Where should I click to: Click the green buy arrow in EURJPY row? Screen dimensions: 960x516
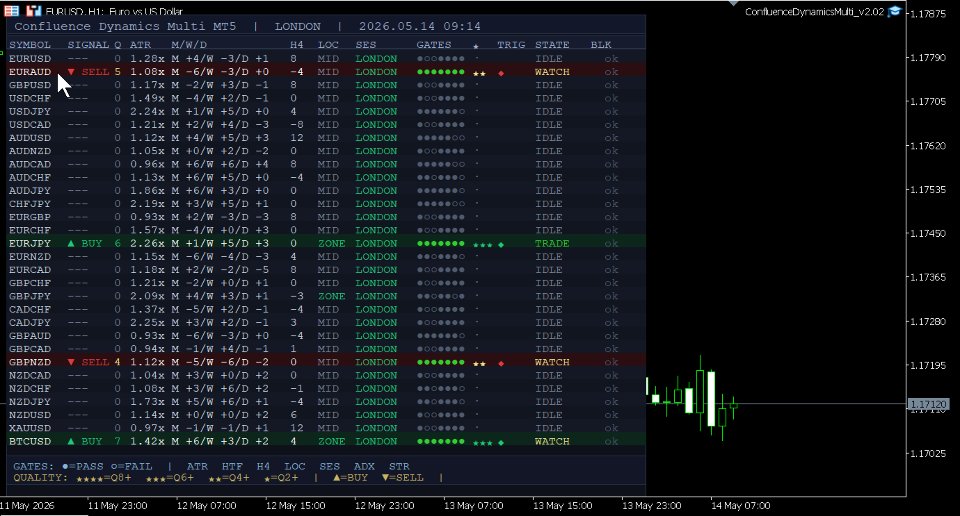tap(71, 243)
